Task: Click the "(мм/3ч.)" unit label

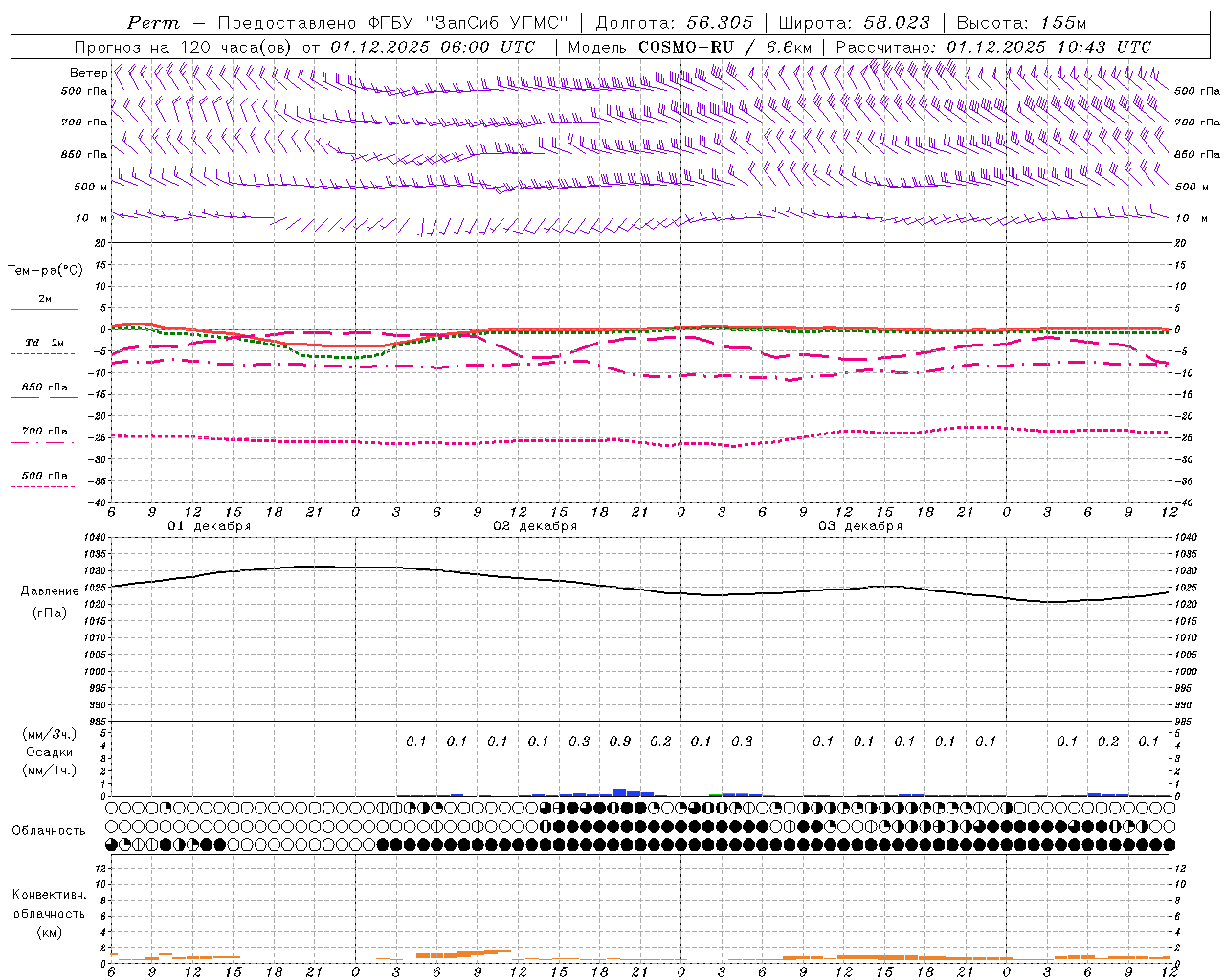Action: point(50,734)
